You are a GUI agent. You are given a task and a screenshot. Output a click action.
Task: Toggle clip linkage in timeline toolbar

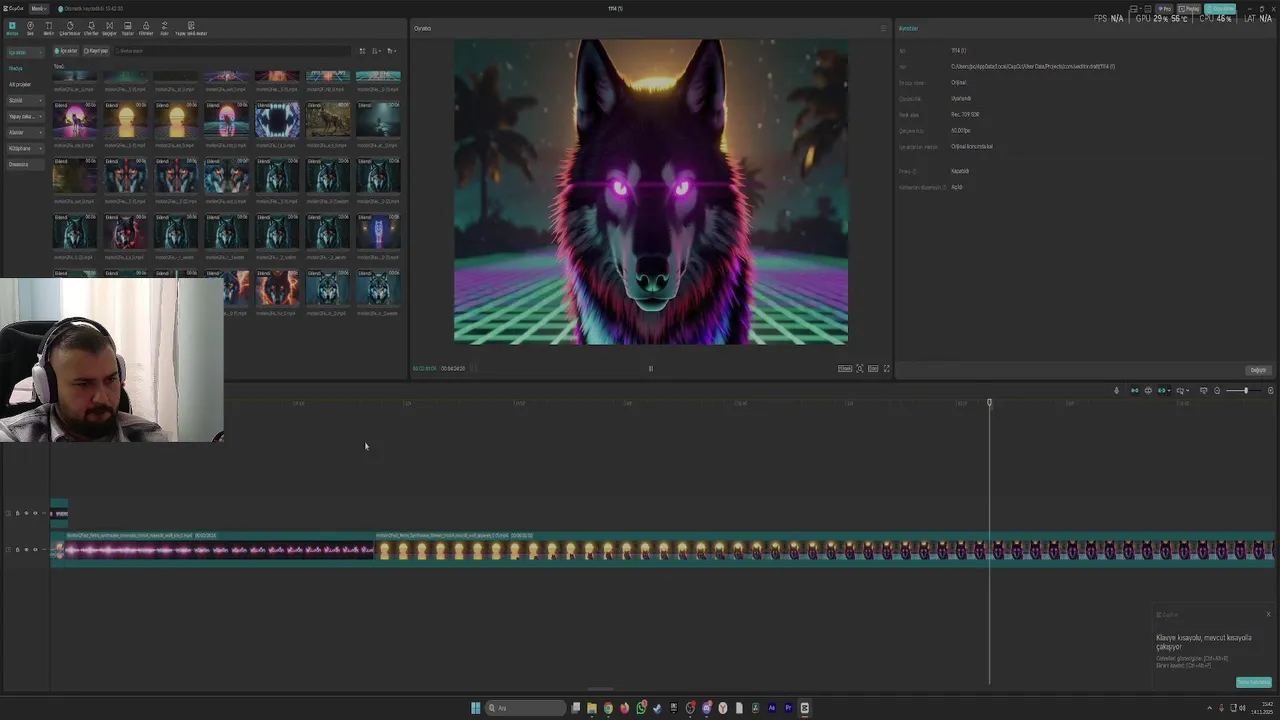point(1162,390)
